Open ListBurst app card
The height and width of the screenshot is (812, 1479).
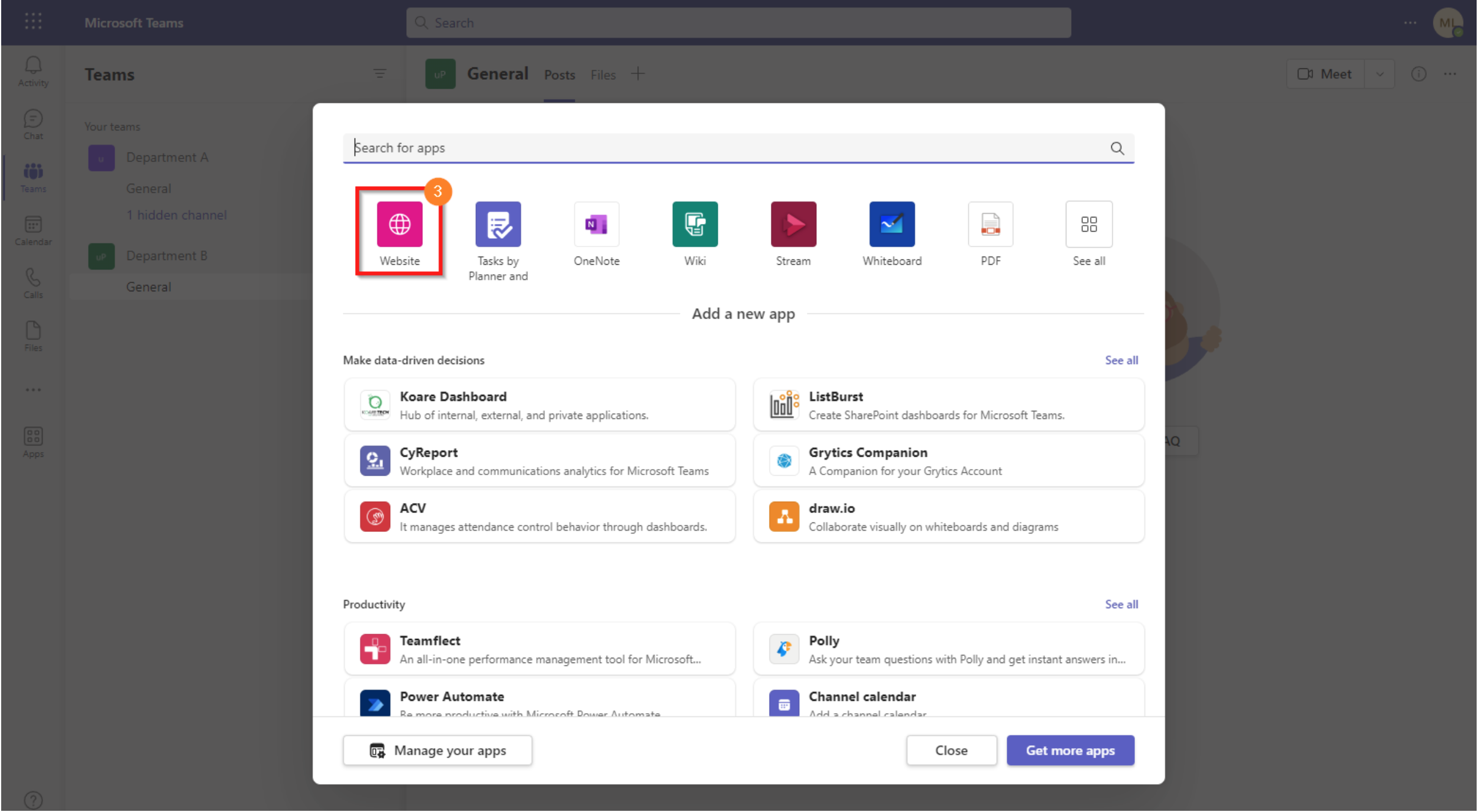pyautogui.click(x=949, y=405)
